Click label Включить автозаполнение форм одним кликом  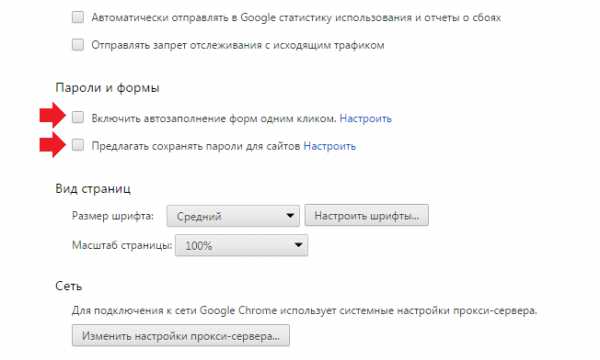pyautogui.click(x=214, y=119)
